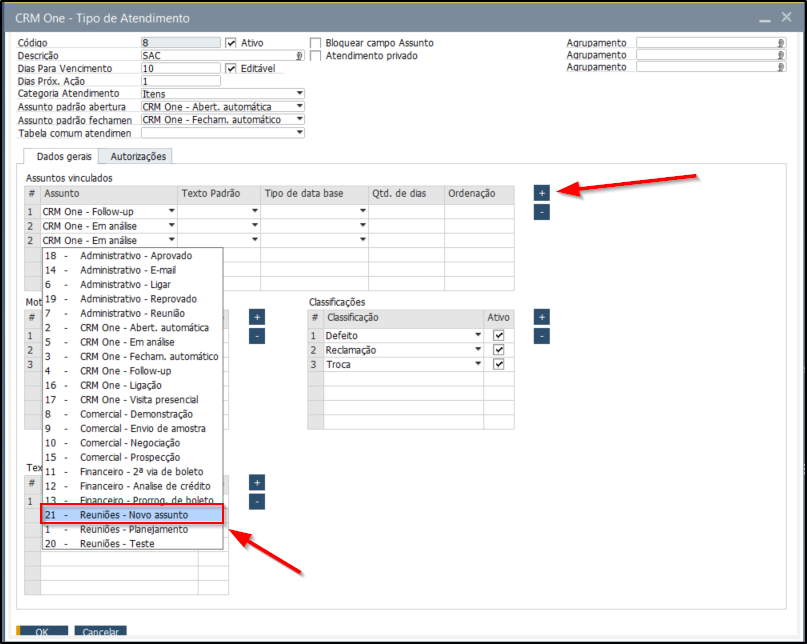The image size is (807, 644).
Task: Click minus button beside Assuntos vinculados table
Action: click(541, 211)
